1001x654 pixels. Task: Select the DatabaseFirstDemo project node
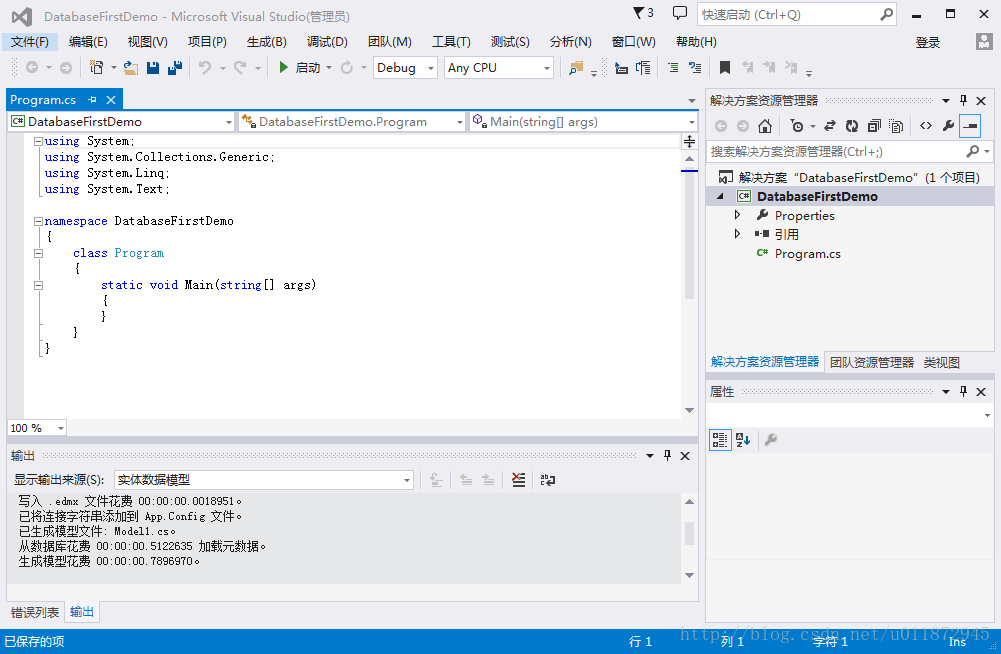817,196
